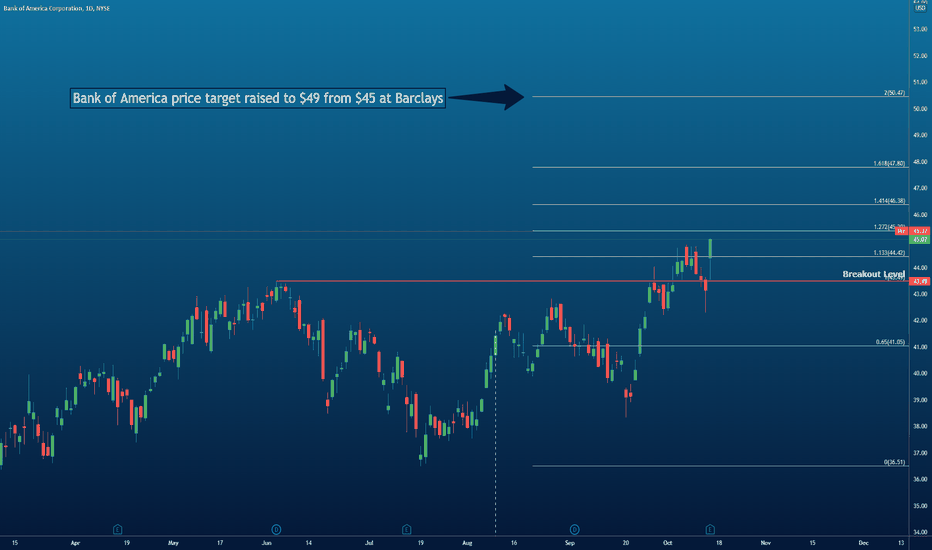Open the earnings marker in mid-July
Screen dimensions: 932x550
pos(407,529)
